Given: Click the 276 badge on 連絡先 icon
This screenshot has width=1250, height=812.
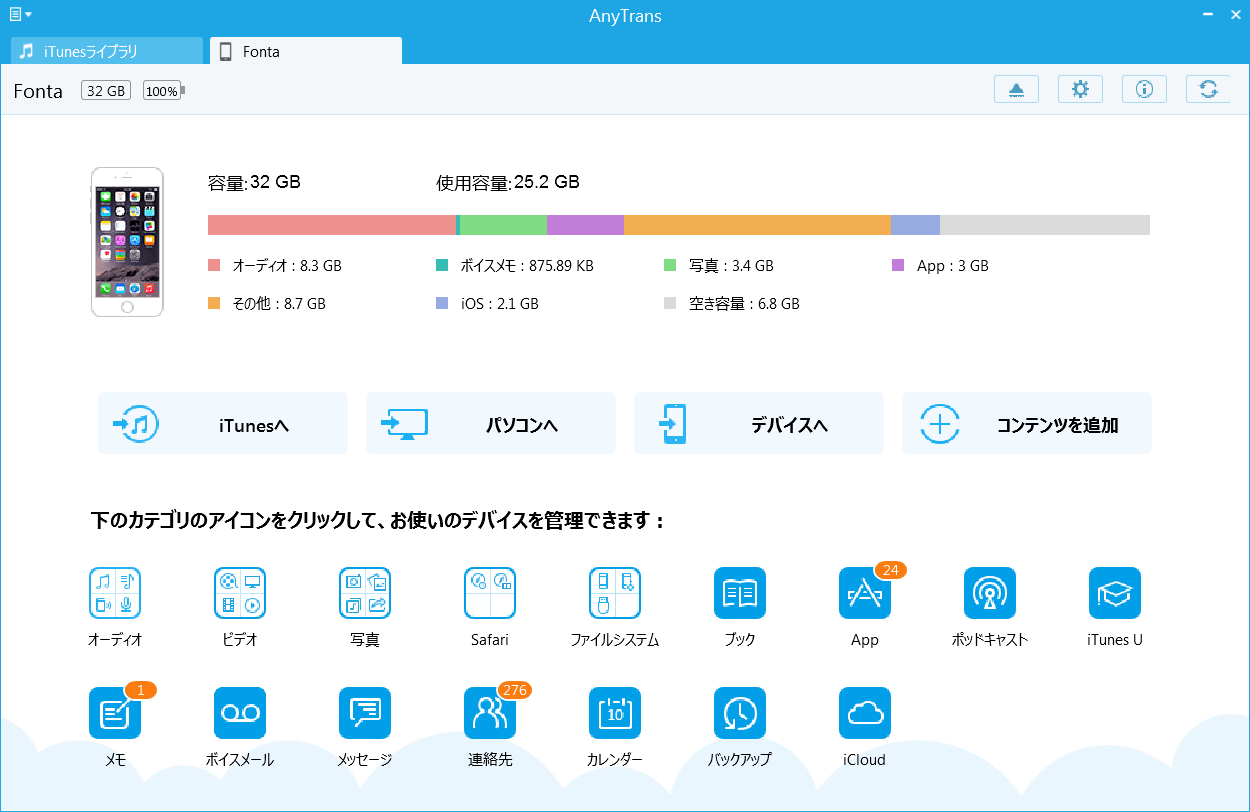Looking at the screenshot, I should (514, 690).
